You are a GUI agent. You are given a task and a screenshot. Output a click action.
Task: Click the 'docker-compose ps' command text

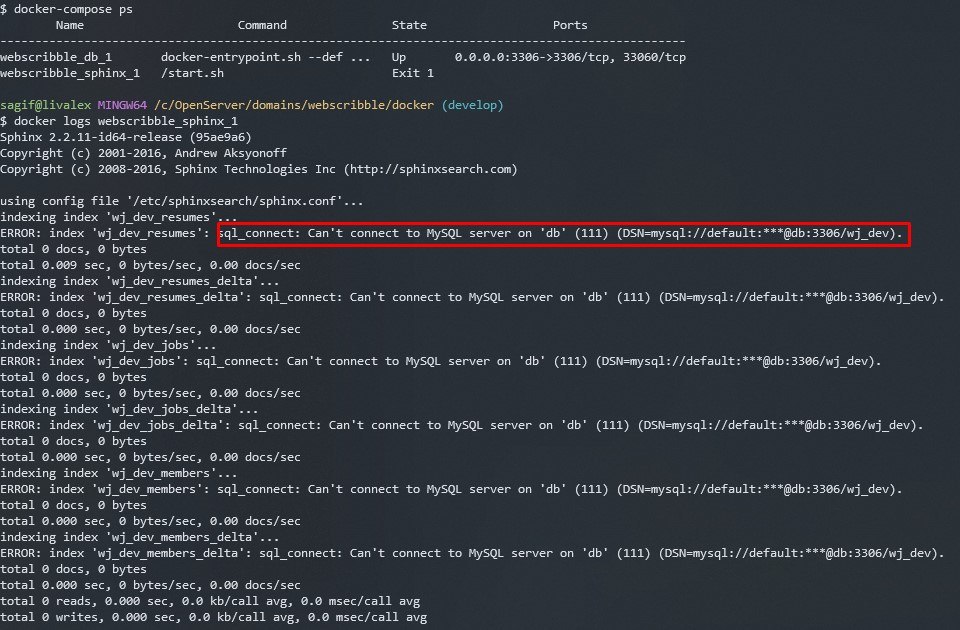[73, 9]
